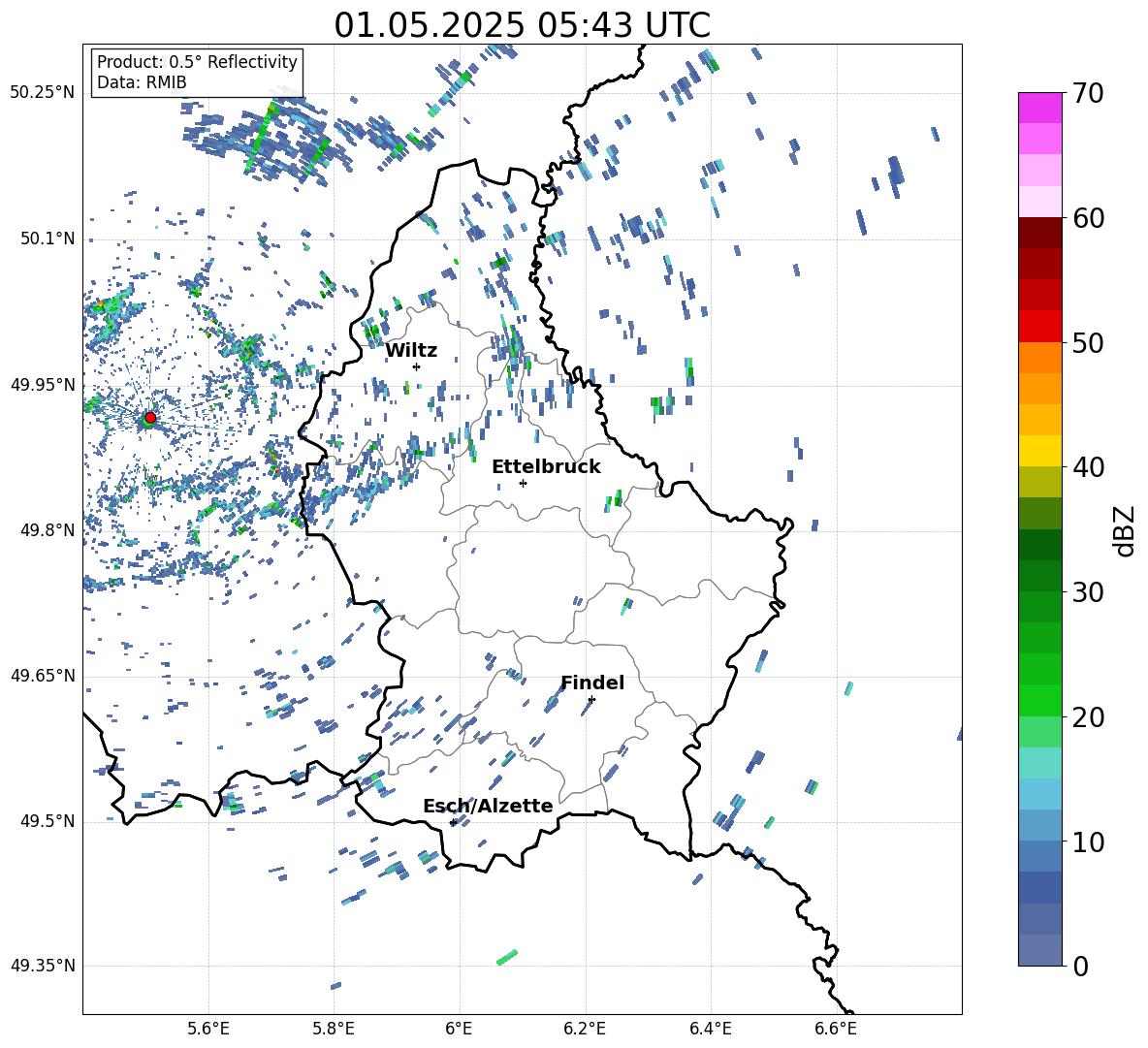Click the Product: 0.5° Reflectivity text

tap(197, 61)
